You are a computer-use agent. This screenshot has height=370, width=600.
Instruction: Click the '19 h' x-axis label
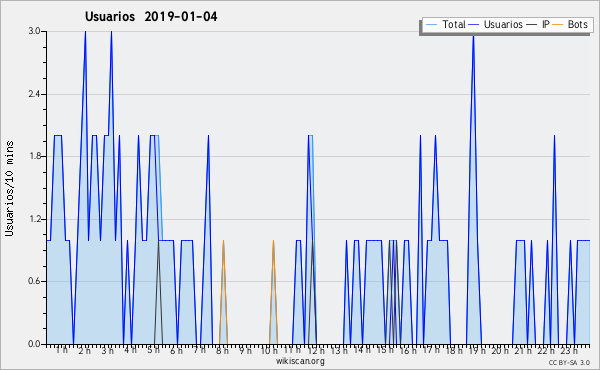tap(477, 351)
